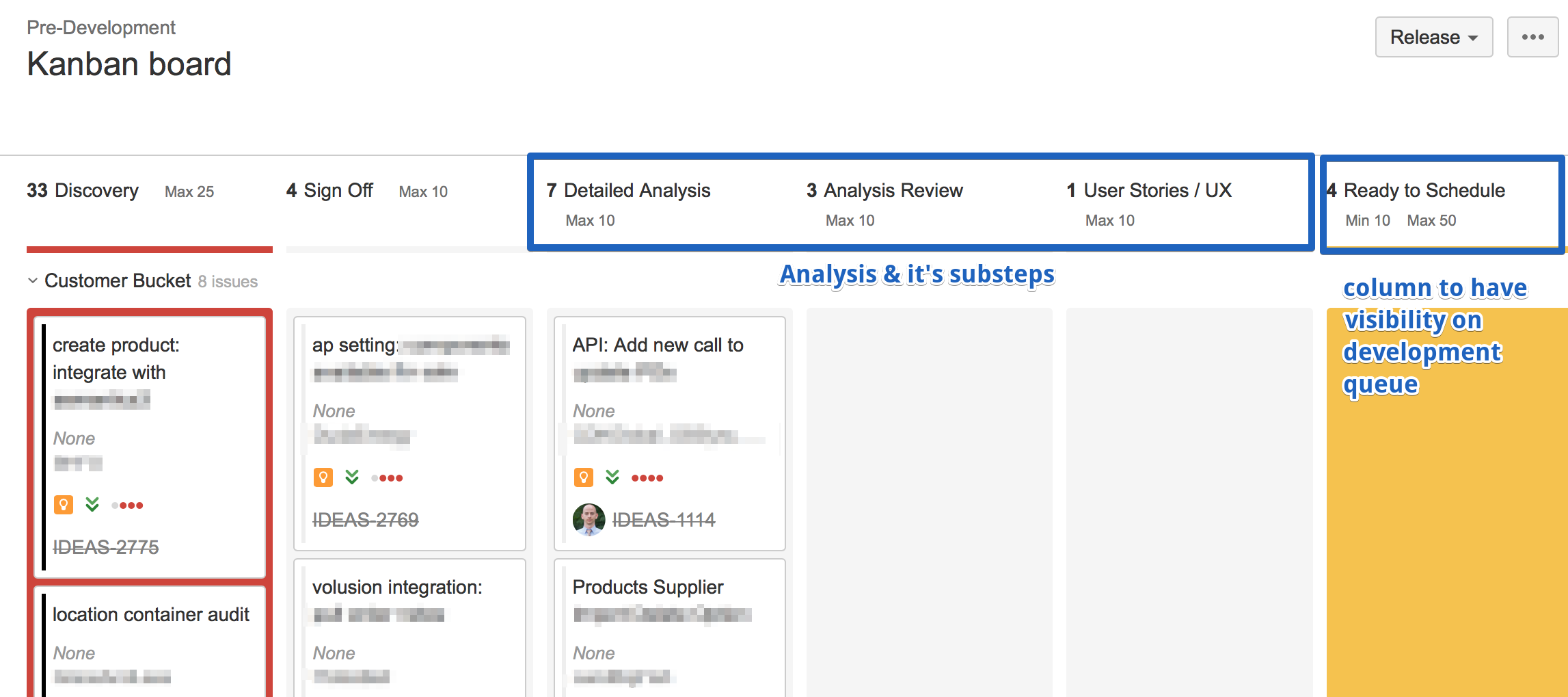This screenshot has height=697, width=1568.
Task: Open the Release dropdown menu
Action: point(1433,37)
